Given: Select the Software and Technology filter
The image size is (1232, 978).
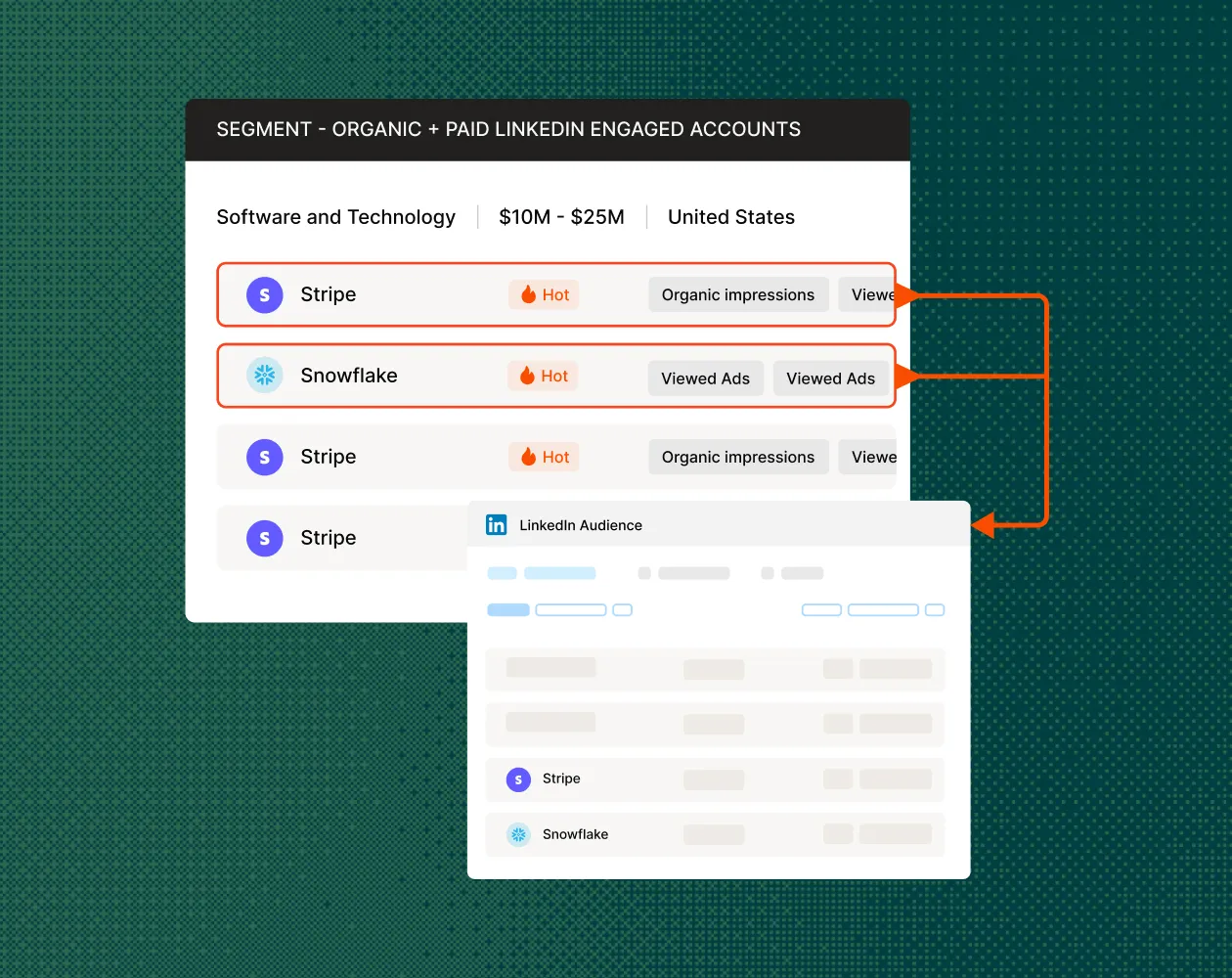Looking at the screenshot, I should click(x=336, y=217).
